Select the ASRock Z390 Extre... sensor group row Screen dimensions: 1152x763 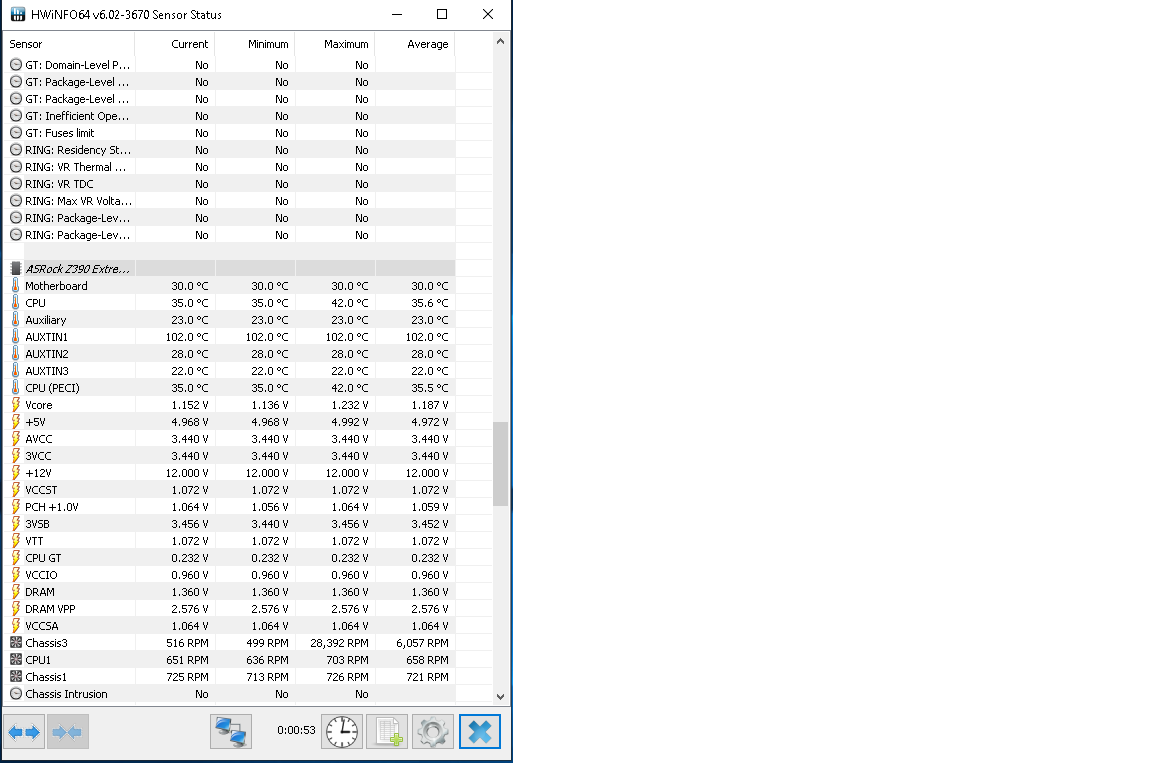pos(230,269)
